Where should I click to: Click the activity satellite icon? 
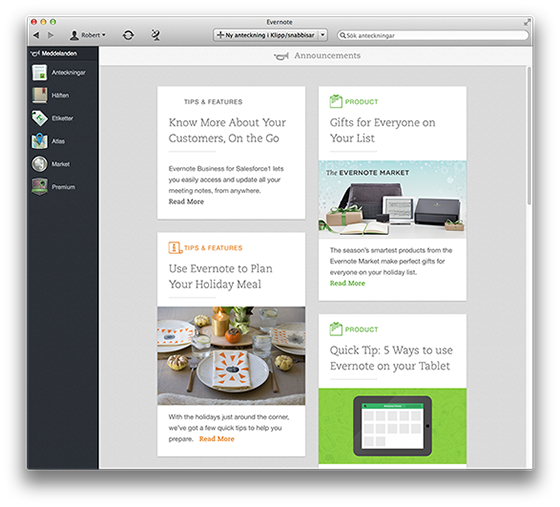156,35
